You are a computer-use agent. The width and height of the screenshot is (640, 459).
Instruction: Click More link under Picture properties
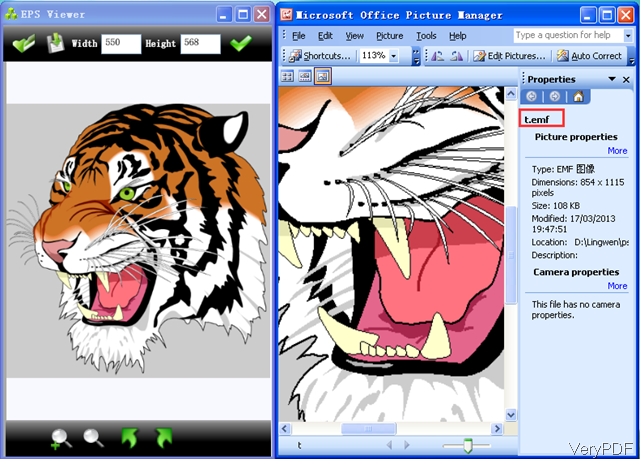click(617, 151)
